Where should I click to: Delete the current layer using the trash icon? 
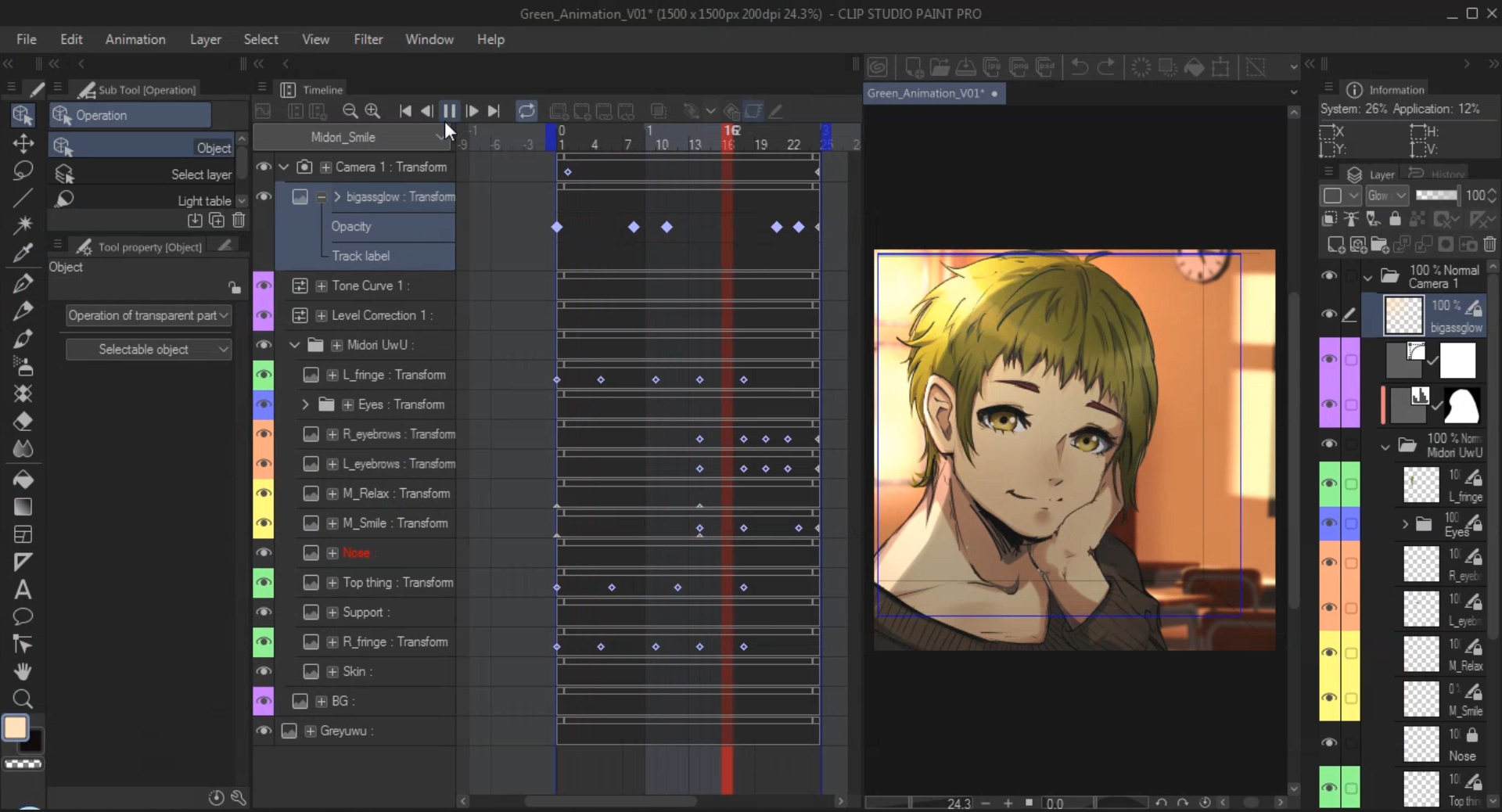coord(1490,245)
